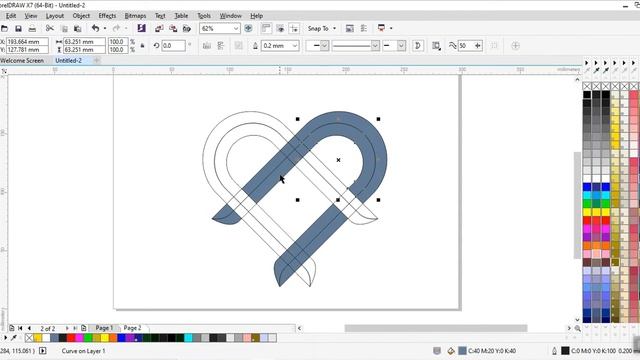Switch to the Welcome Screen tab
The height and width of the screenshot is (360, 640).
22,60
